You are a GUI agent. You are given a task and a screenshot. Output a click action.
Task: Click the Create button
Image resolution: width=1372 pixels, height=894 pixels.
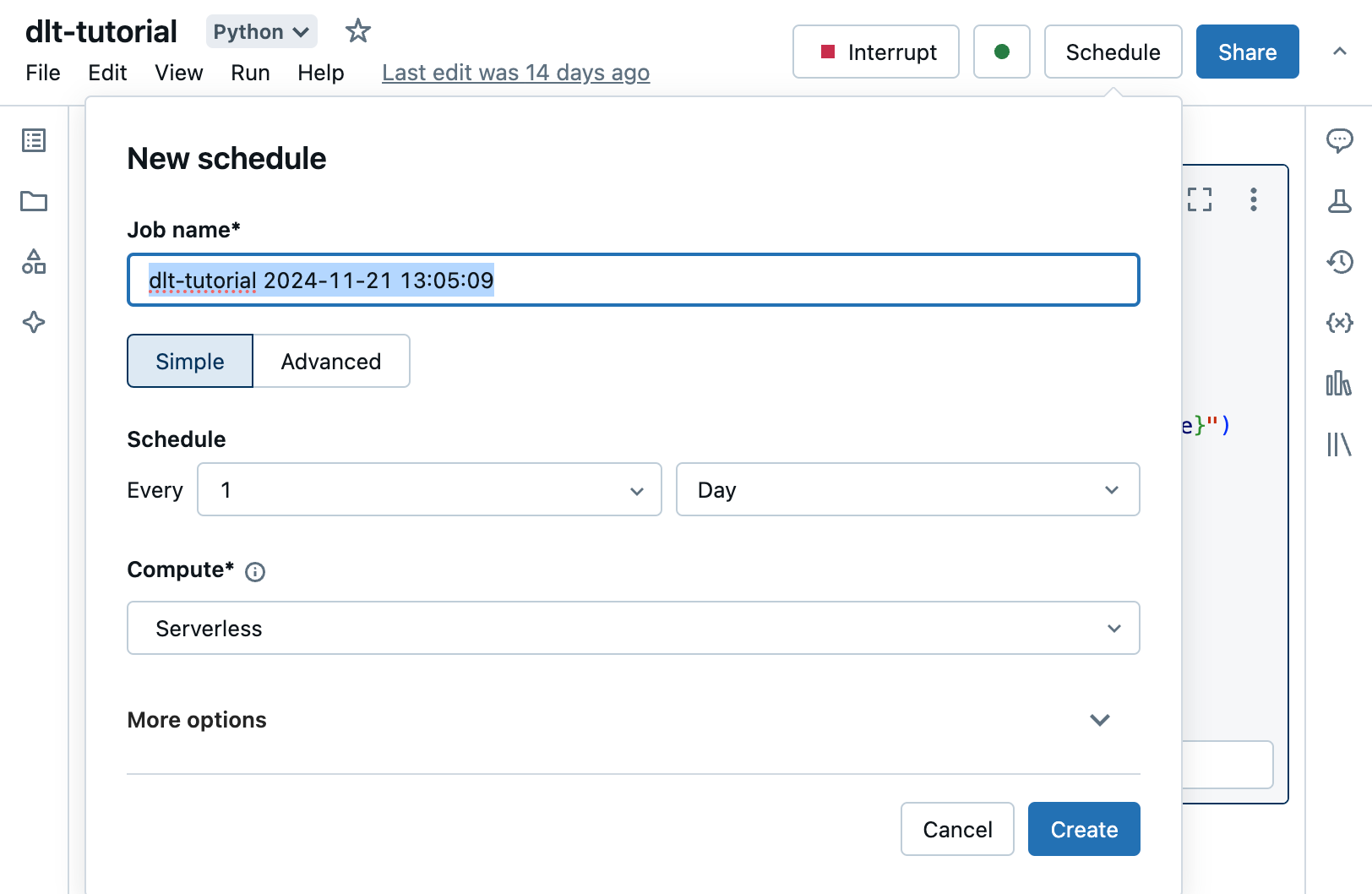1084,830
